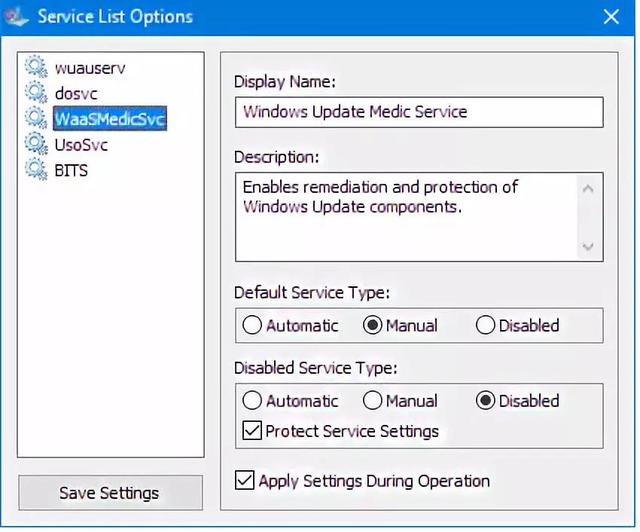Select the wuauserv service entry
The width and height of the screenshot is (640, 532).
click(90, 68)
